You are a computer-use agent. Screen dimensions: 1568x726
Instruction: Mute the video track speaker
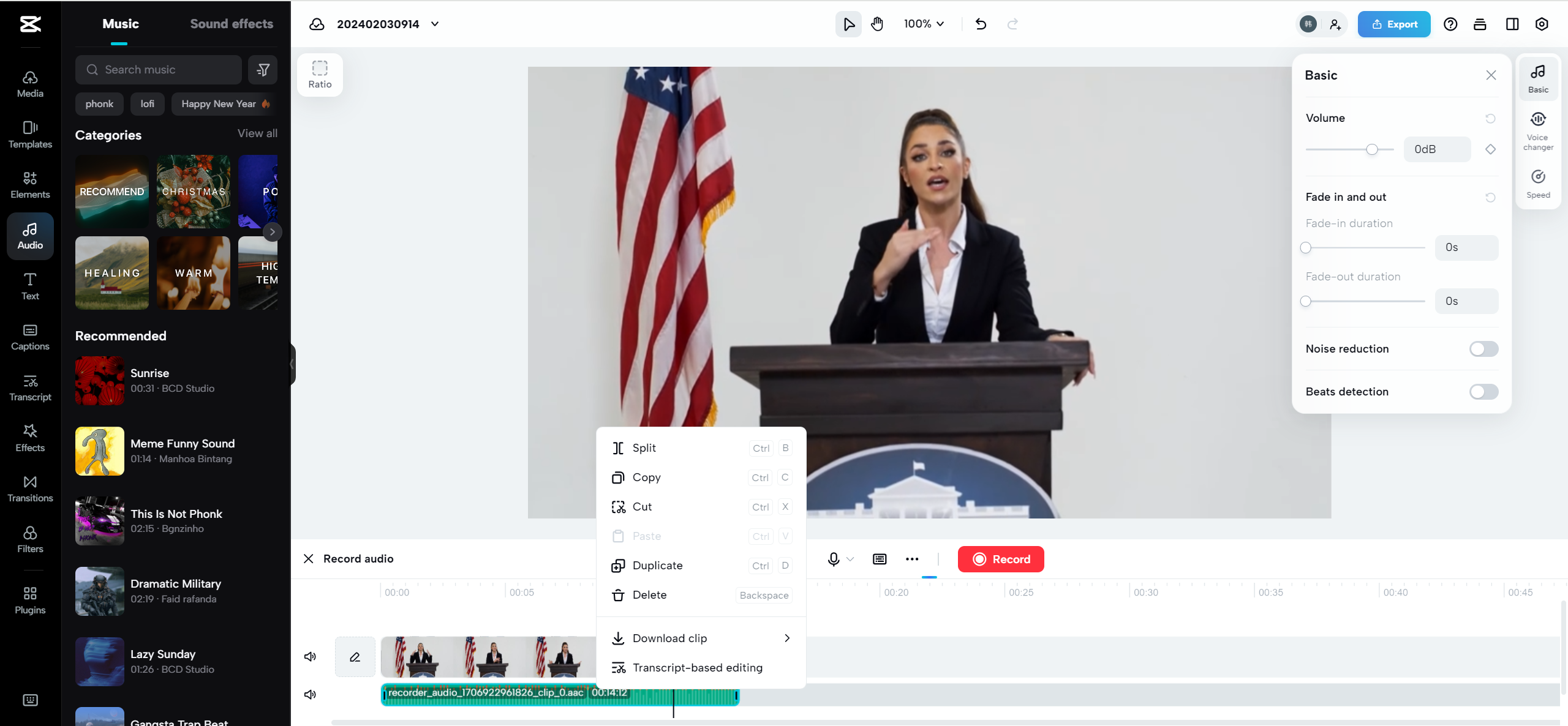310,656
